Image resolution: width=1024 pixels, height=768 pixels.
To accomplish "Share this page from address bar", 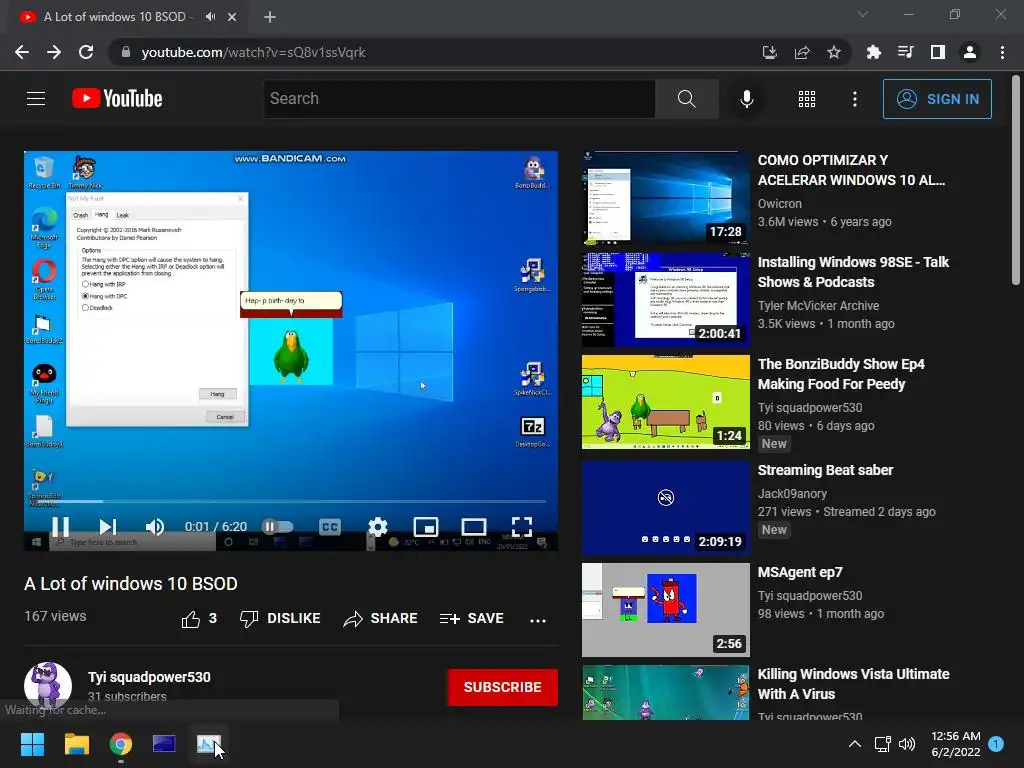I will pos(802,52).
